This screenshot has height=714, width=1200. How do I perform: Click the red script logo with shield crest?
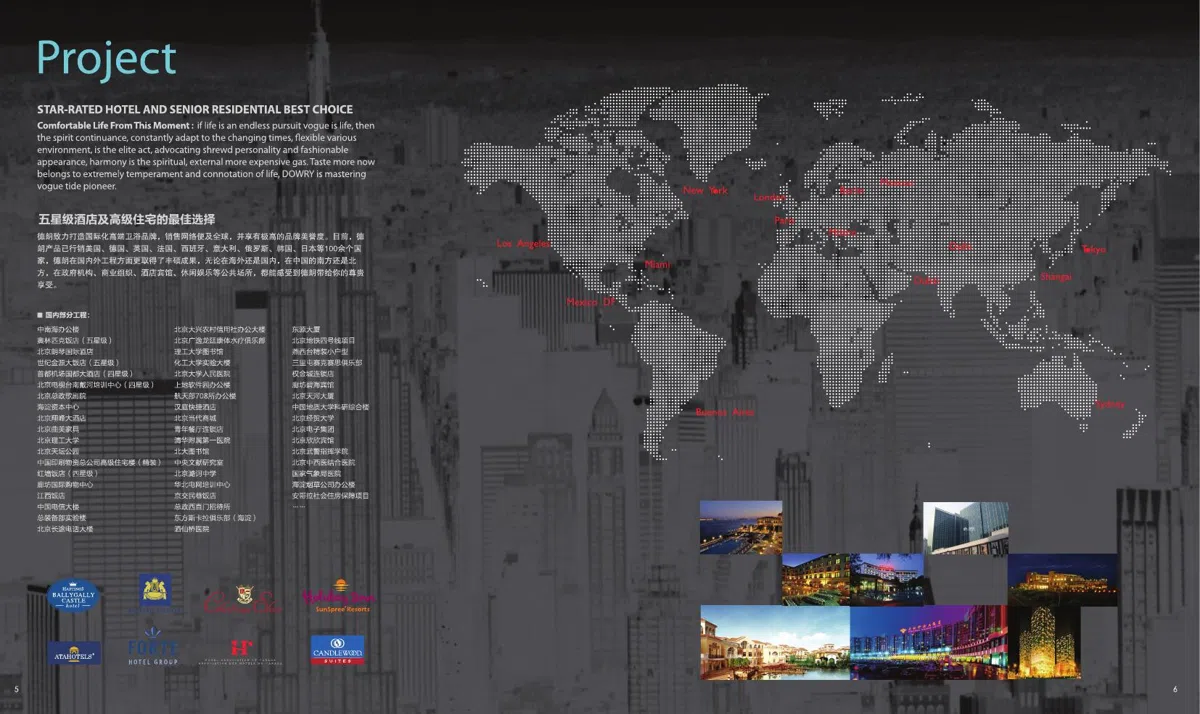click(x=242, y=598)
